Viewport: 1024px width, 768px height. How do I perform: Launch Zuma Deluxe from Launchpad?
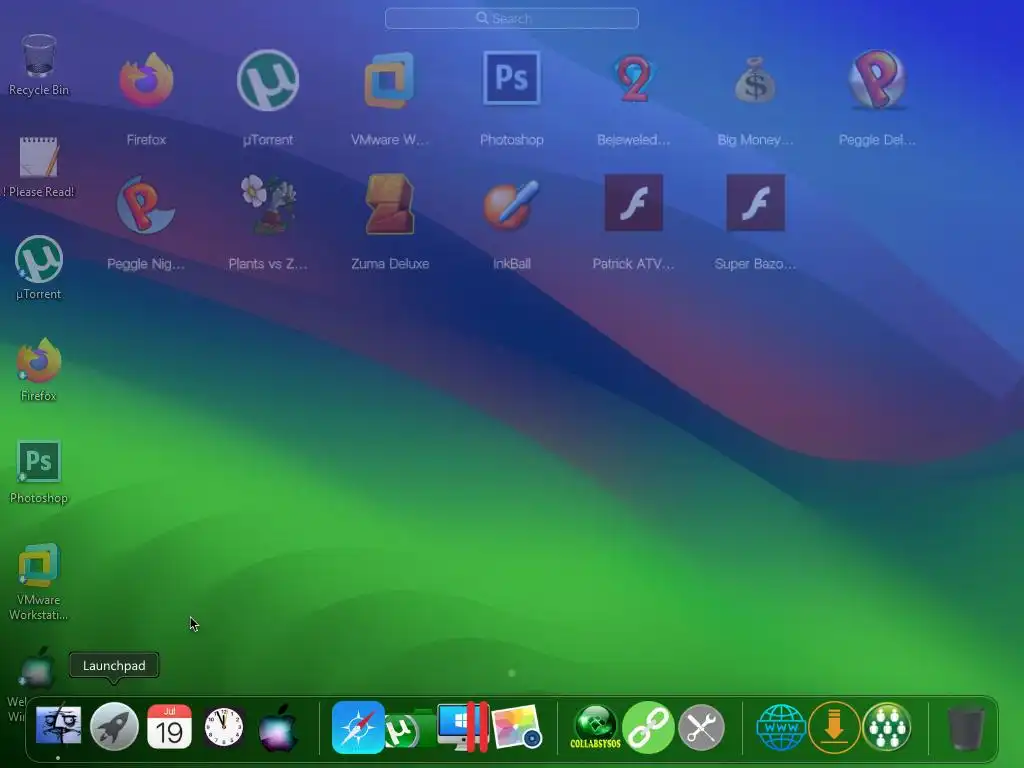390,204
